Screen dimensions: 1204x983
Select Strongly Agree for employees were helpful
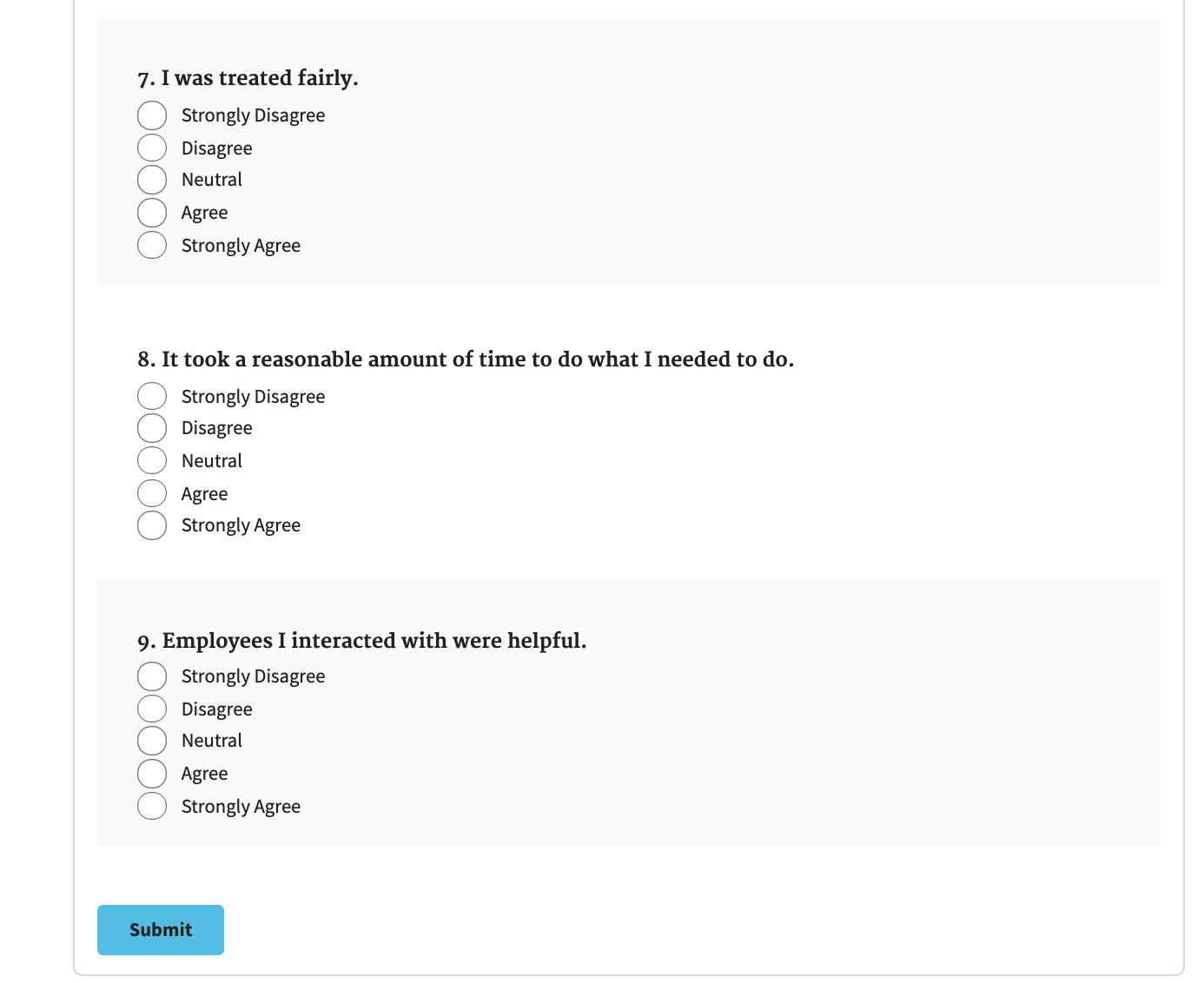(x=152, y=806)
